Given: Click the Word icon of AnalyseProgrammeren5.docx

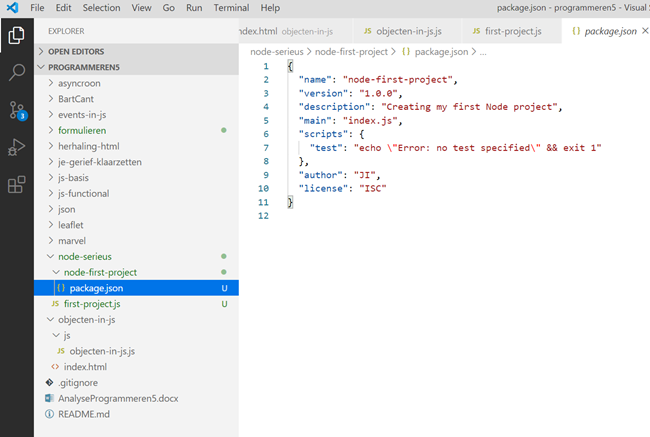Looking at the screenshot, I should pyautogui.click(x=49, y=398).
